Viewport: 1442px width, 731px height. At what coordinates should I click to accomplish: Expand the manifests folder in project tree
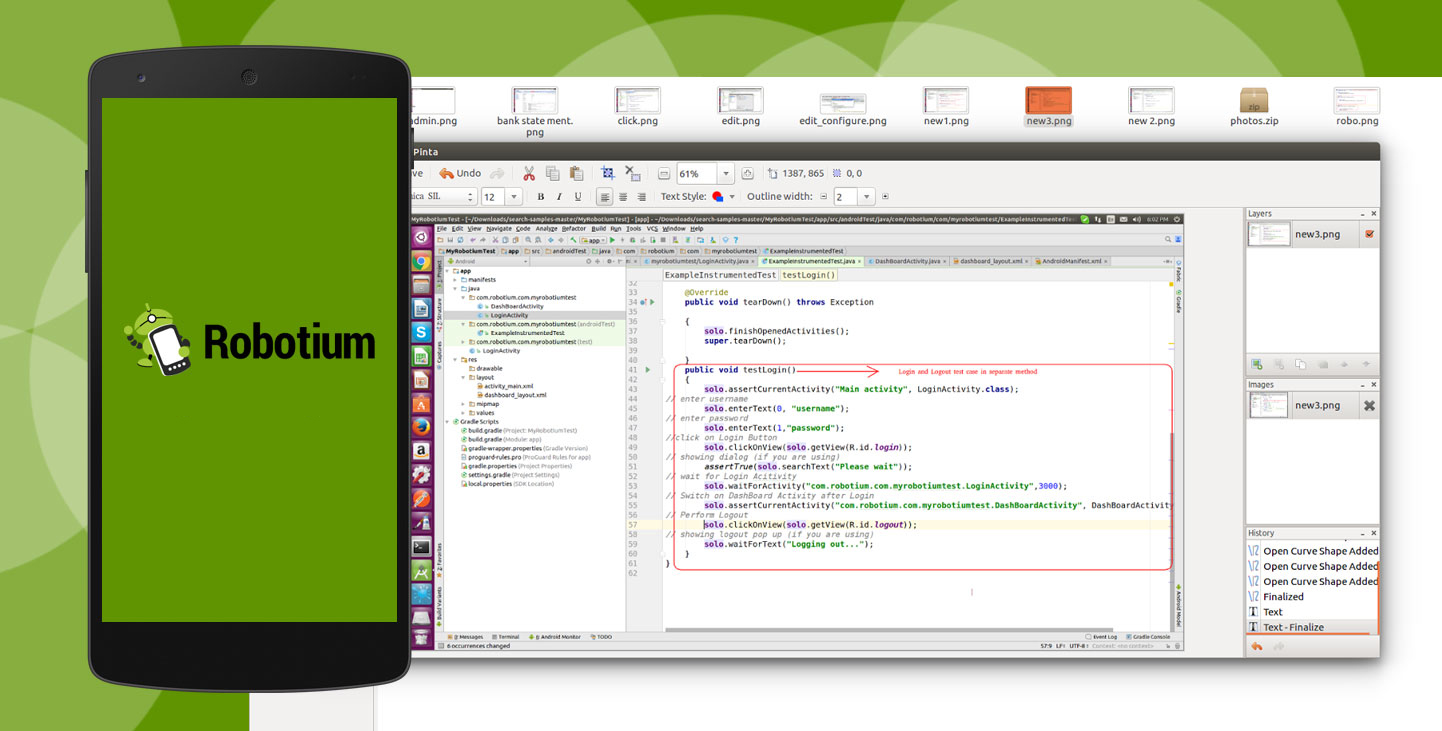point(456,280)
